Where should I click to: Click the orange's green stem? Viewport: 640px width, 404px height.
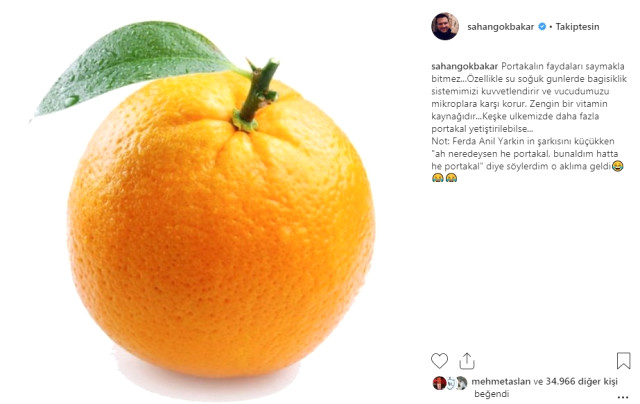[x=256, y=95]
